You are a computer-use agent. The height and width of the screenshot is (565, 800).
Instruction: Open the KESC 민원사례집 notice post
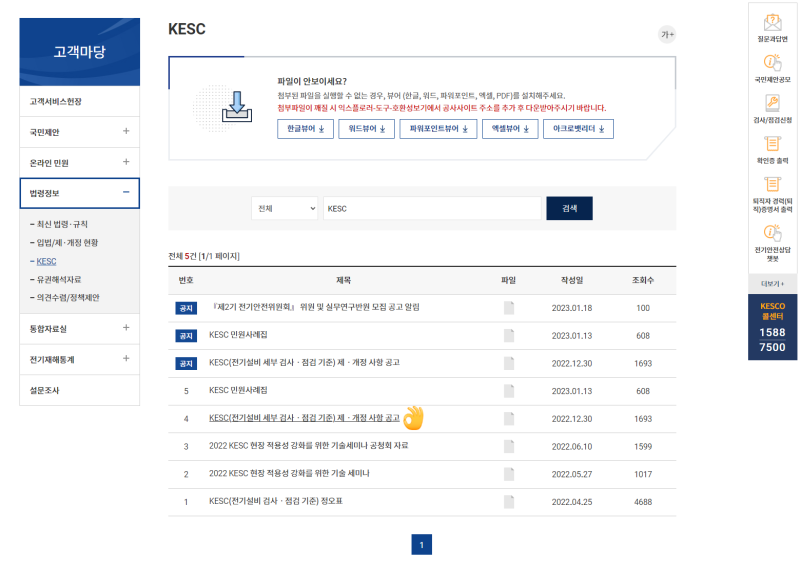(x=238, y=335)
